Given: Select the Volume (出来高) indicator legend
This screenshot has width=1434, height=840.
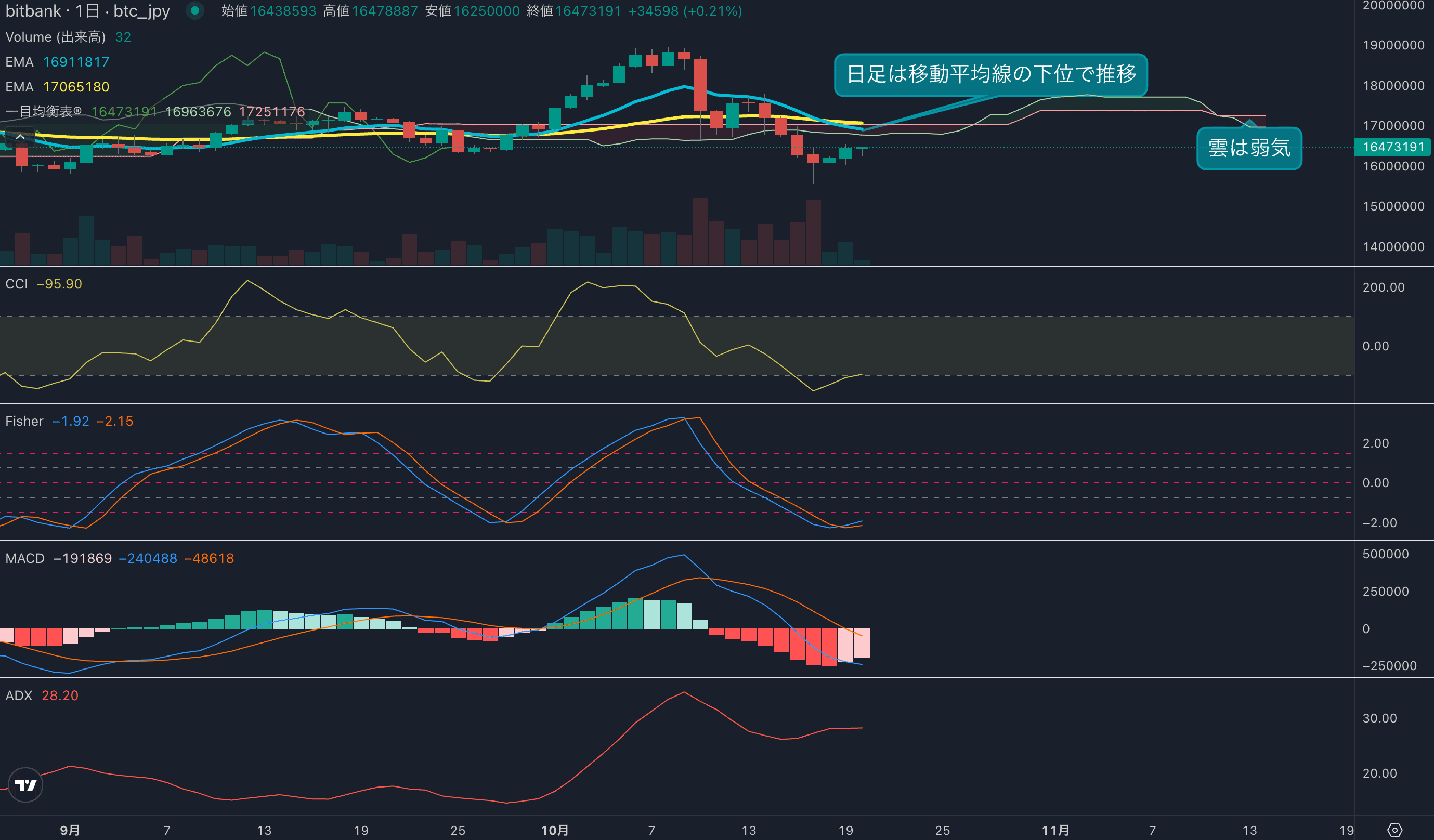Looking at the screenshot, I should [x=55, y=37].
